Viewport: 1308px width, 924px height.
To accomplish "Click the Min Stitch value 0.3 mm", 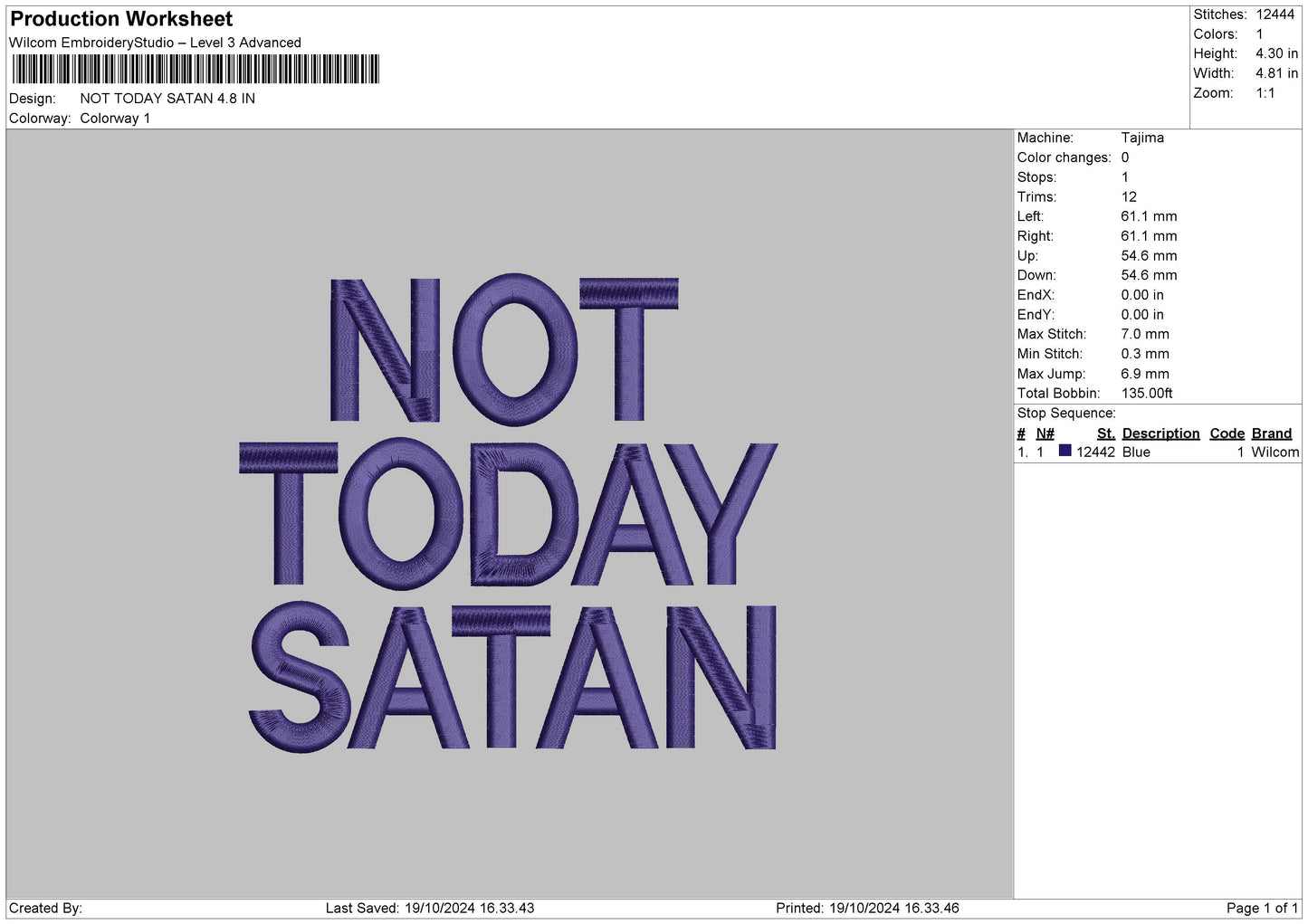I will click(1145, 354).
